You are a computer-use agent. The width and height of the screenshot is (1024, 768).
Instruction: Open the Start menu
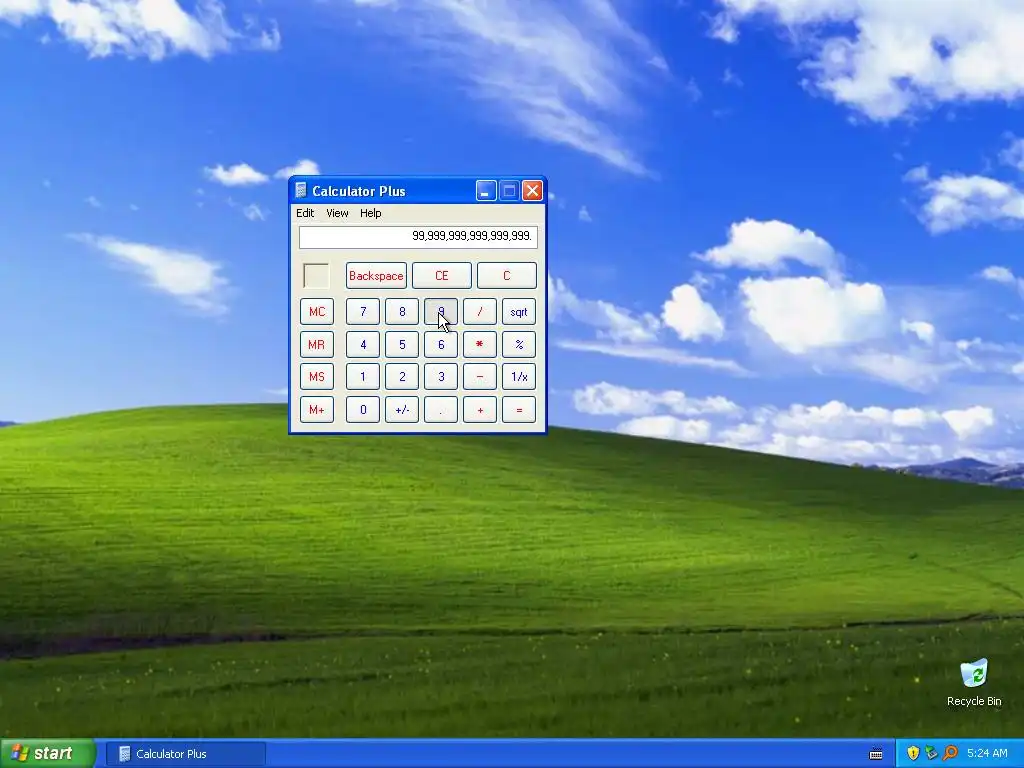point(48,754)
